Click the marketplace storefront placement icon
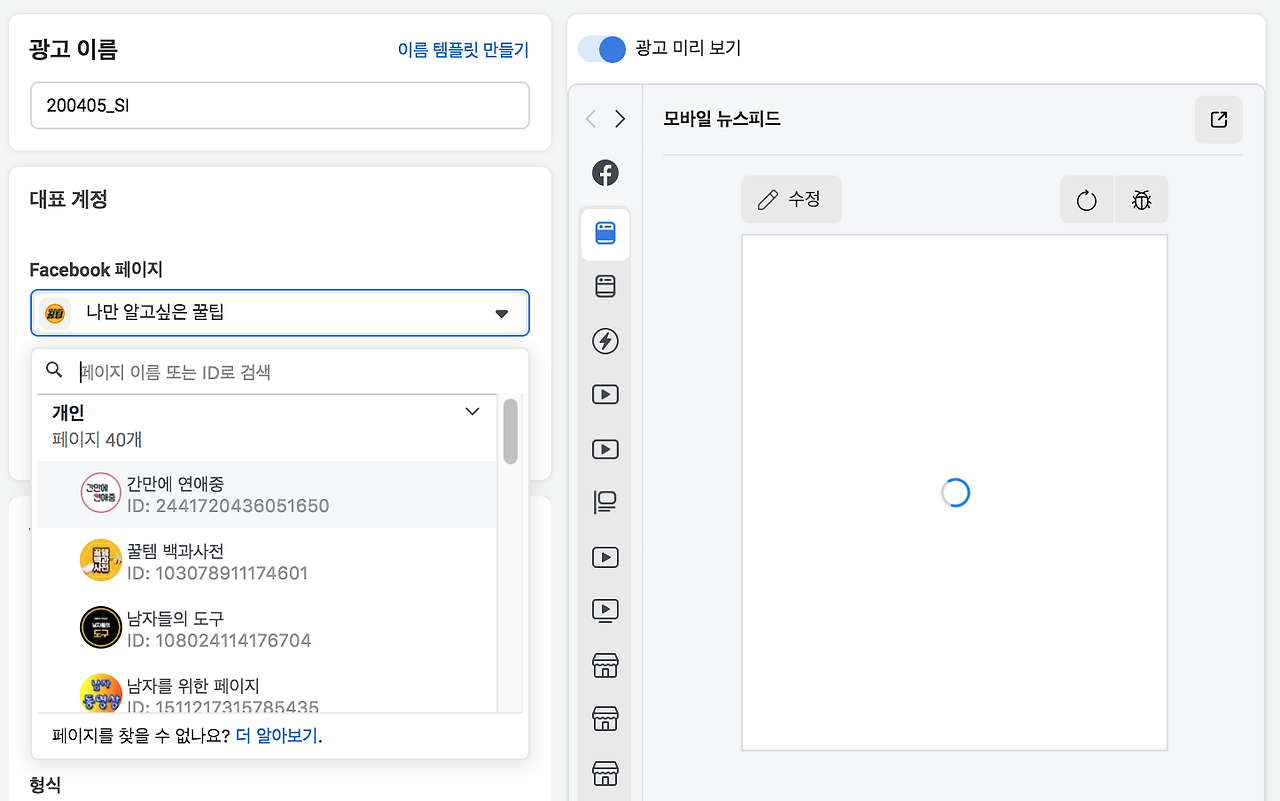Image resolution: width=1280 pixels, height=801 pixels. coord(605,665)
